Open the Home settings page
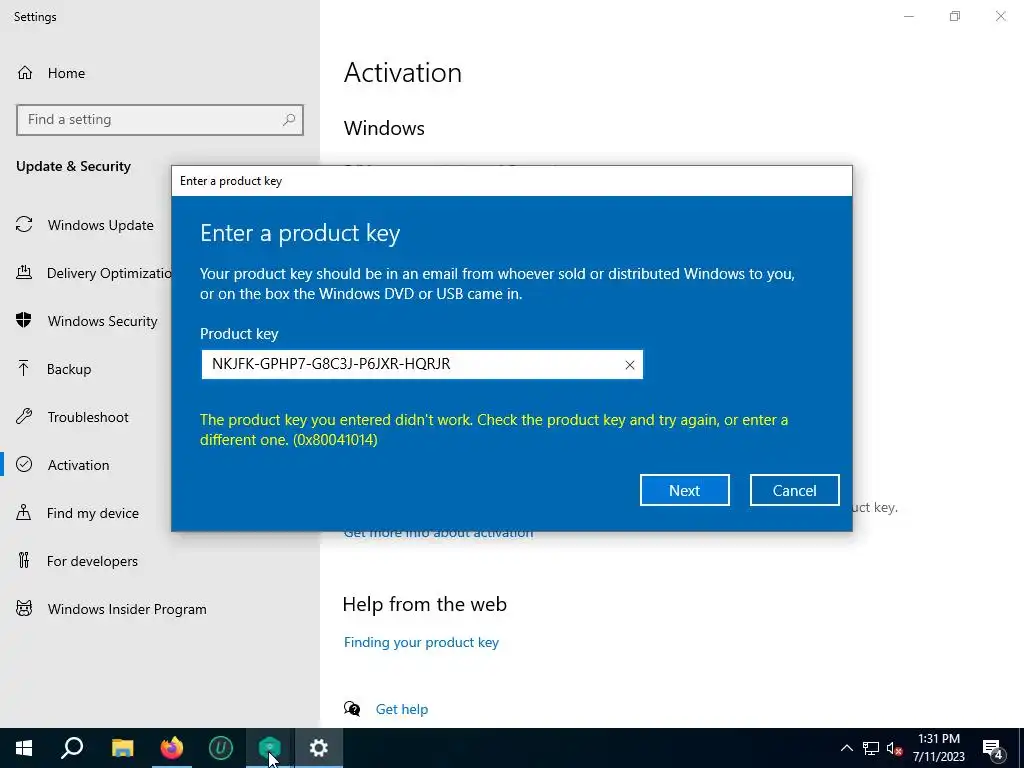Screen dimensions: 1024x768 click(66, 73)
